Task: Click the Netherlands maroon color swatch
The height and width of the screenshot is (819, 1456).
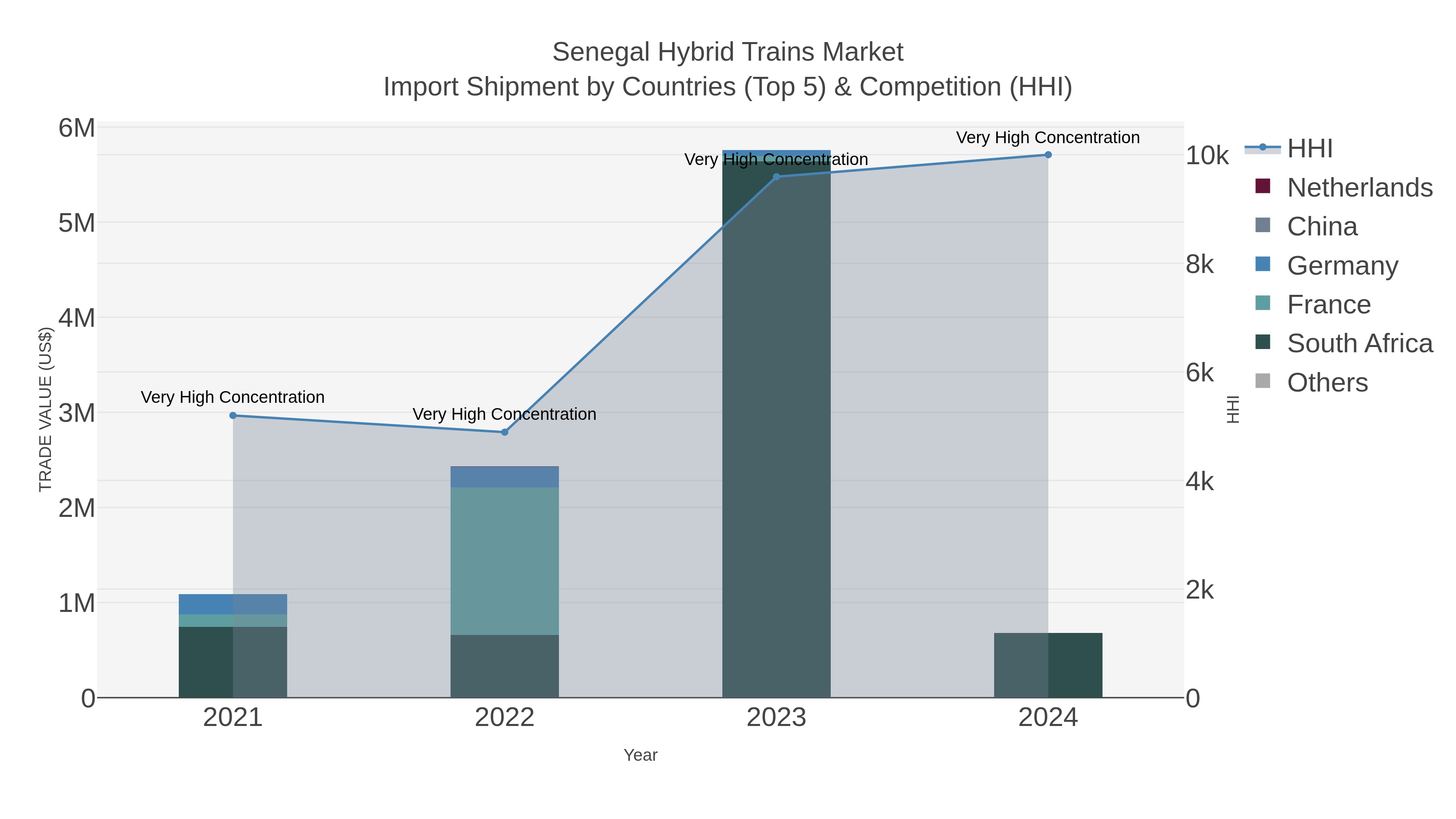Action: tap(1262, 186)
